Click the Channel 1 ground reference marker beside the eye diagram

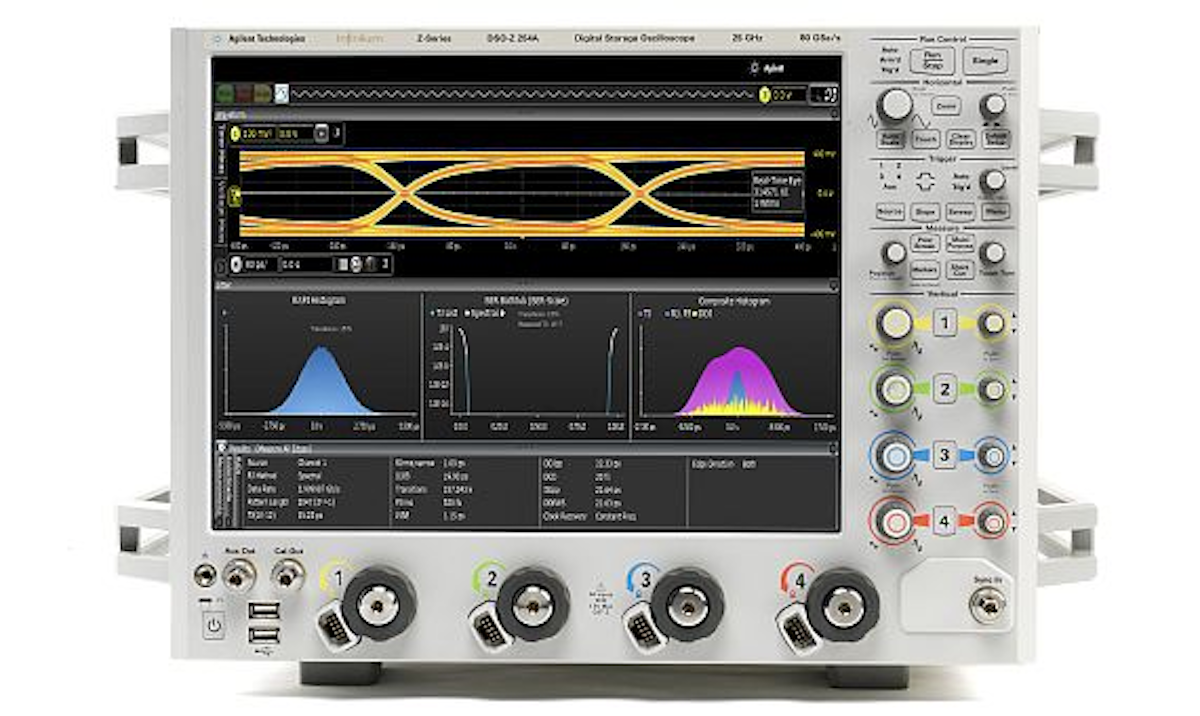tap(235, 195)
